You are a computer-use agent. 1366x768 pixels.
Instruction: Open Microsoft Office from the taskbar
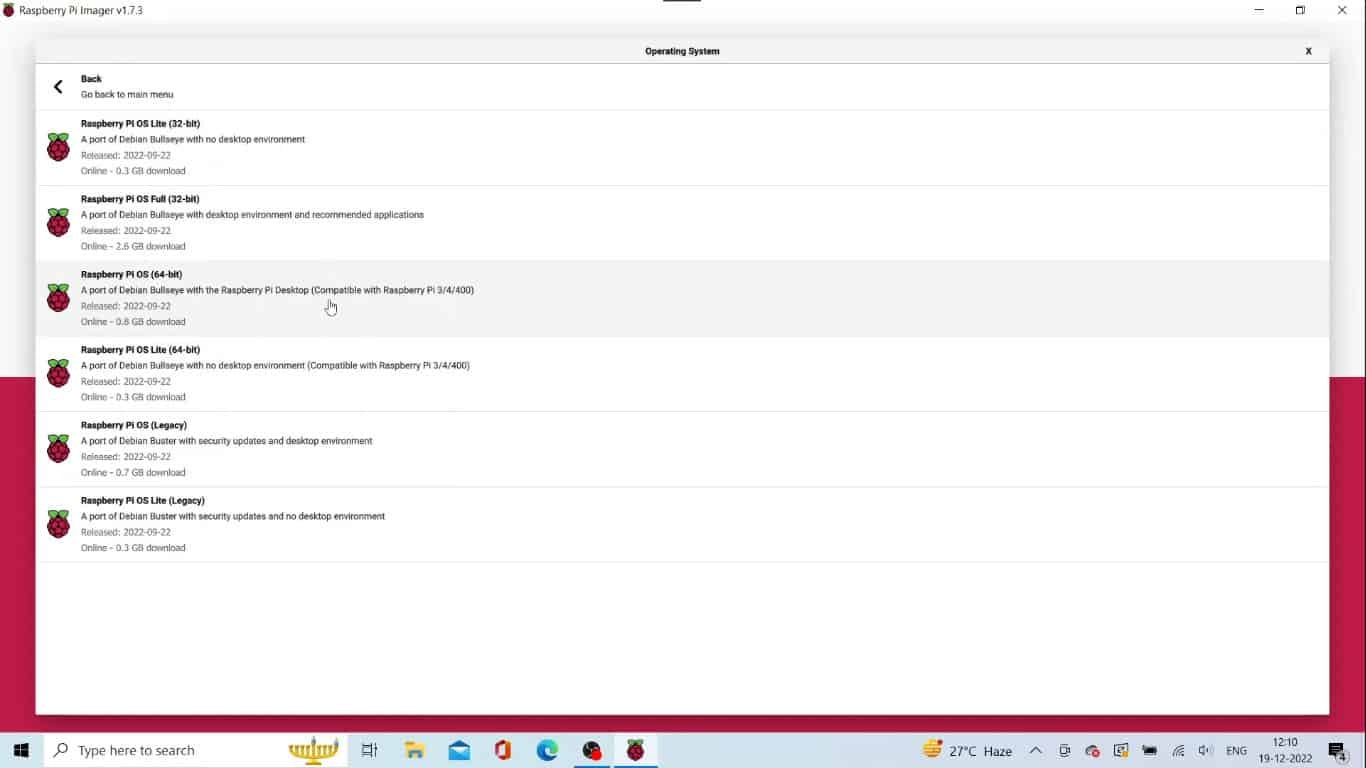pyautogui.click(x=503, y=750)
